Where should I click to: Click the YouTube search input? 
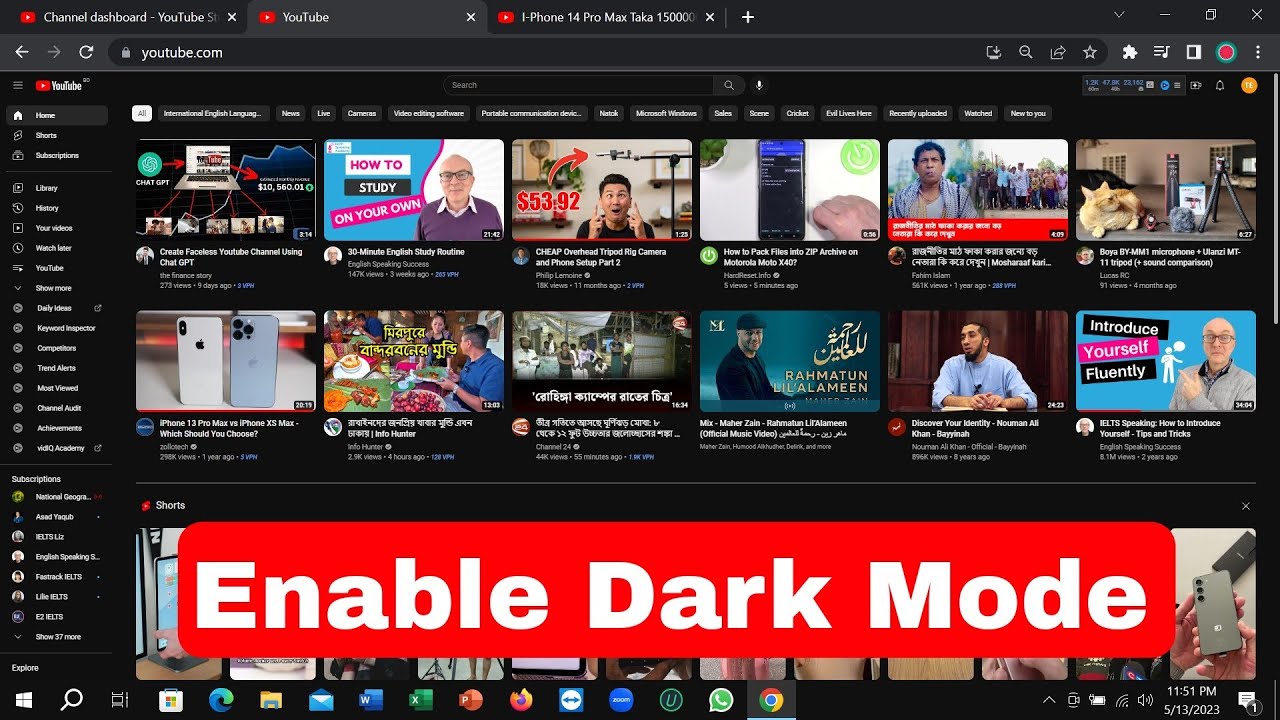point(580,85)
